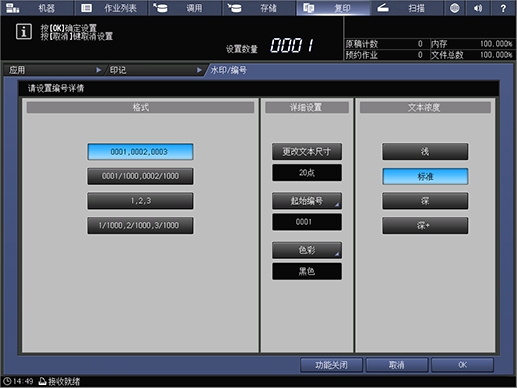Click the 黑色 color value field
The image size is (517, 388).
(307, 271)
